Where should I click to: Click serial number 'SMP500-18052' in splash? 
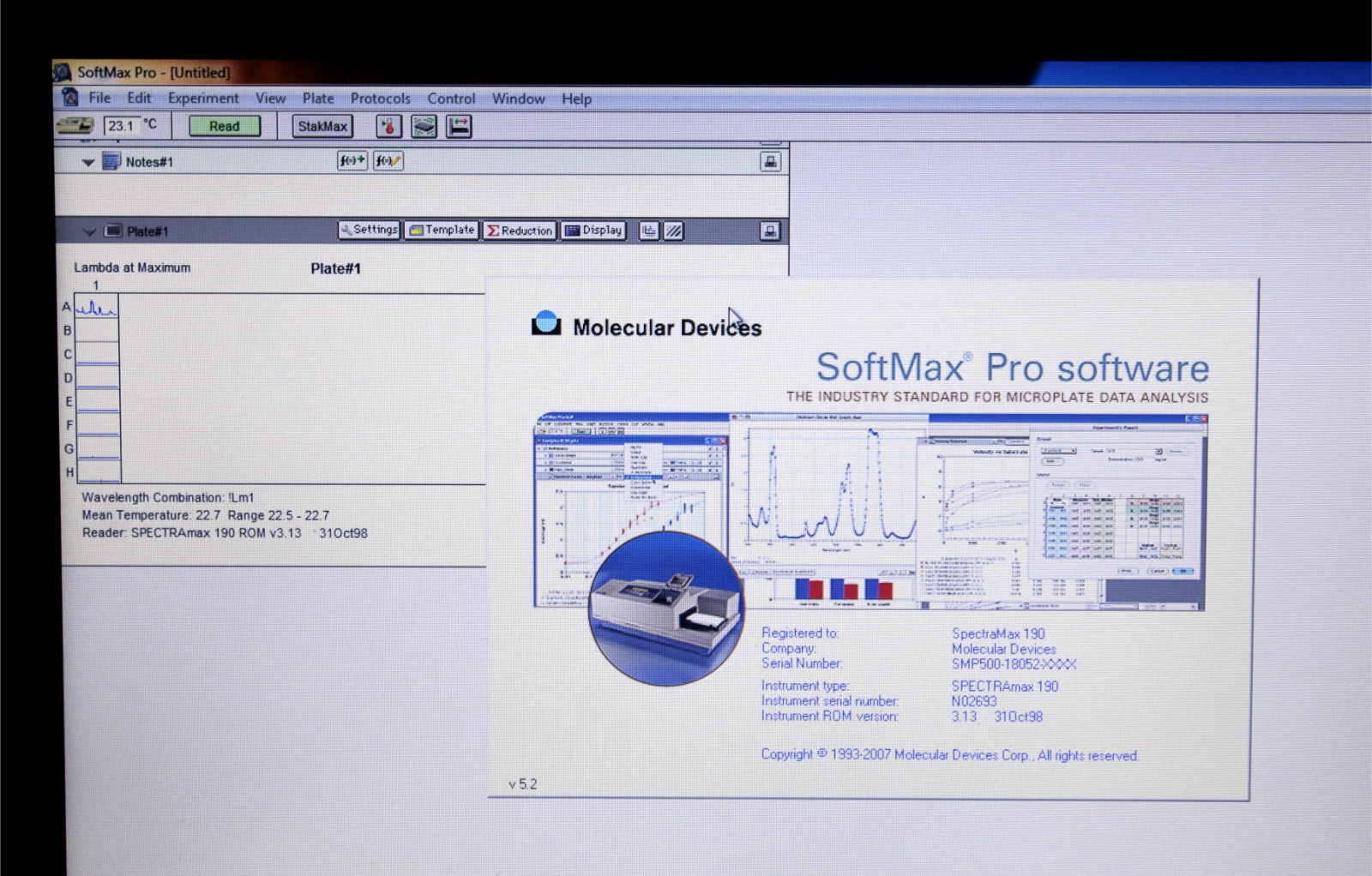click(x=1014, y=664)
